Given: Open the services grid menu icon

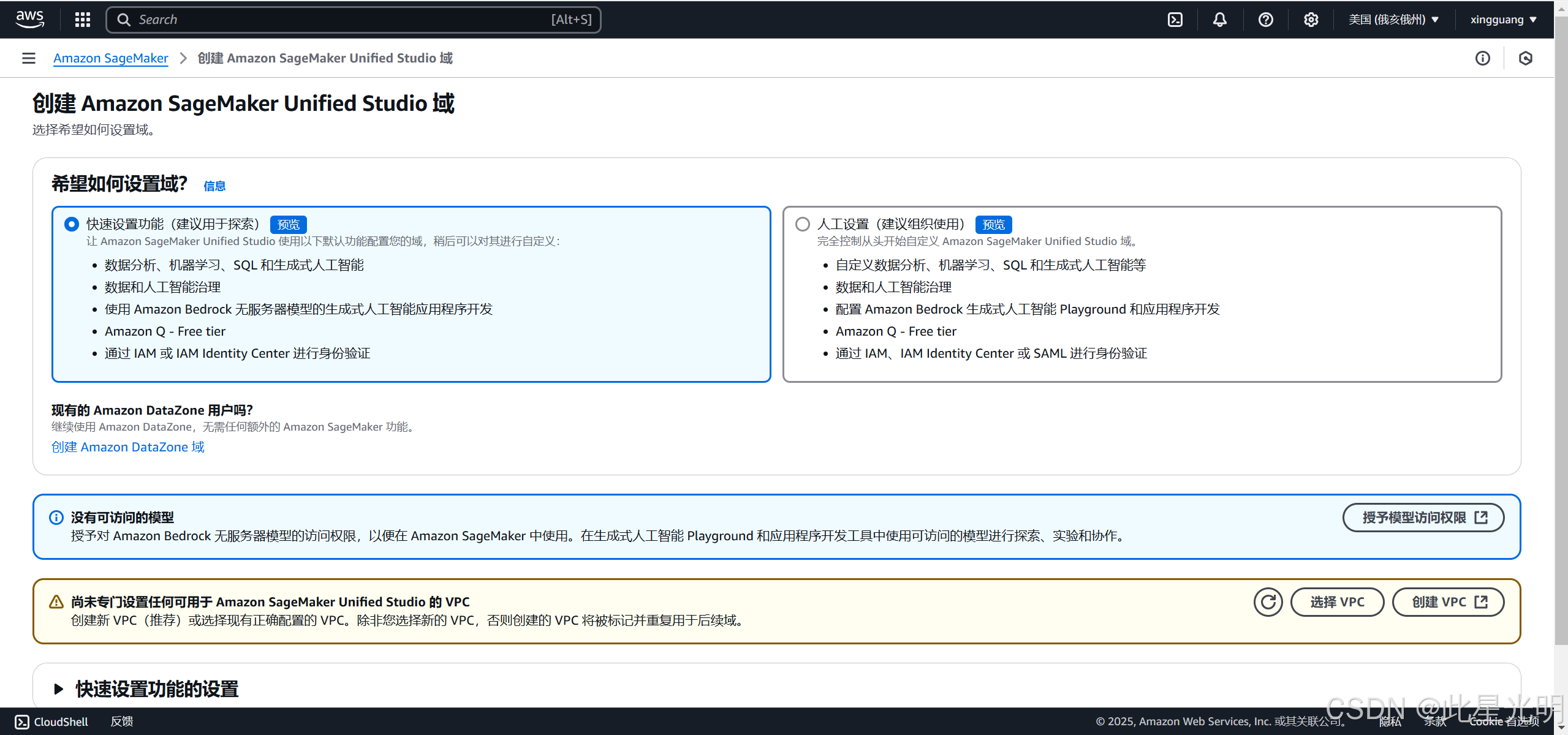Looking at the screenshot, I should click(83, 20).
